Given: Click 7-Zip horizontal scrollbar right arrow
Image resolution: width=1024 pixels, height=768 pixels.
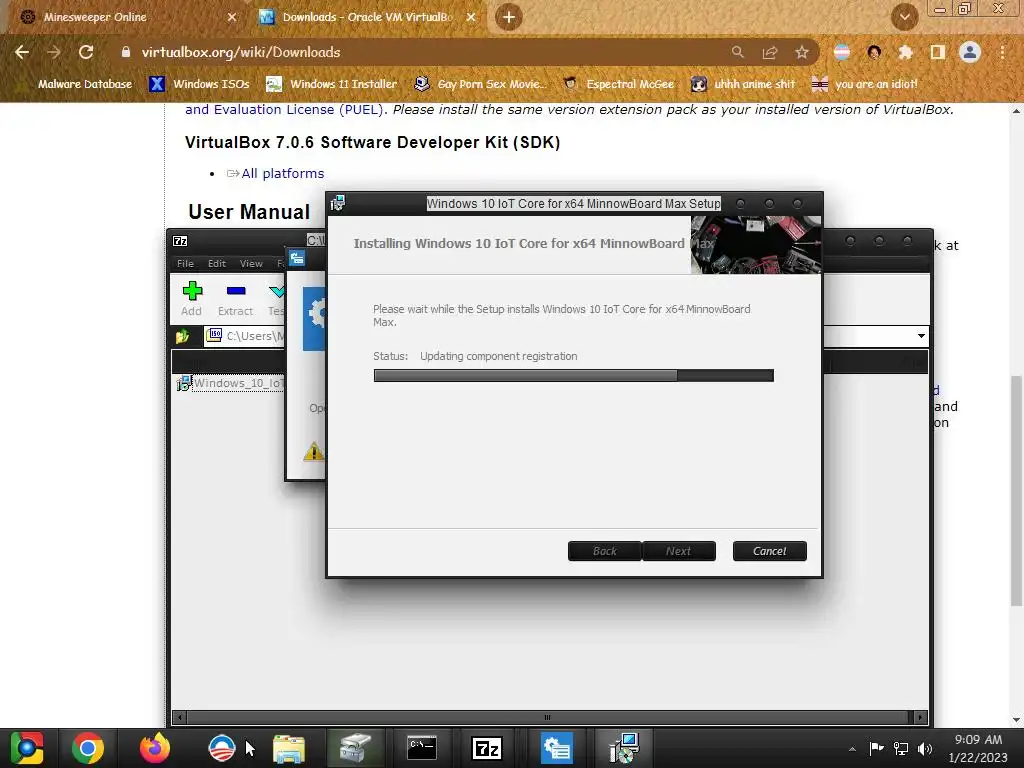Looking at the screenshot, I should (920, 717).
